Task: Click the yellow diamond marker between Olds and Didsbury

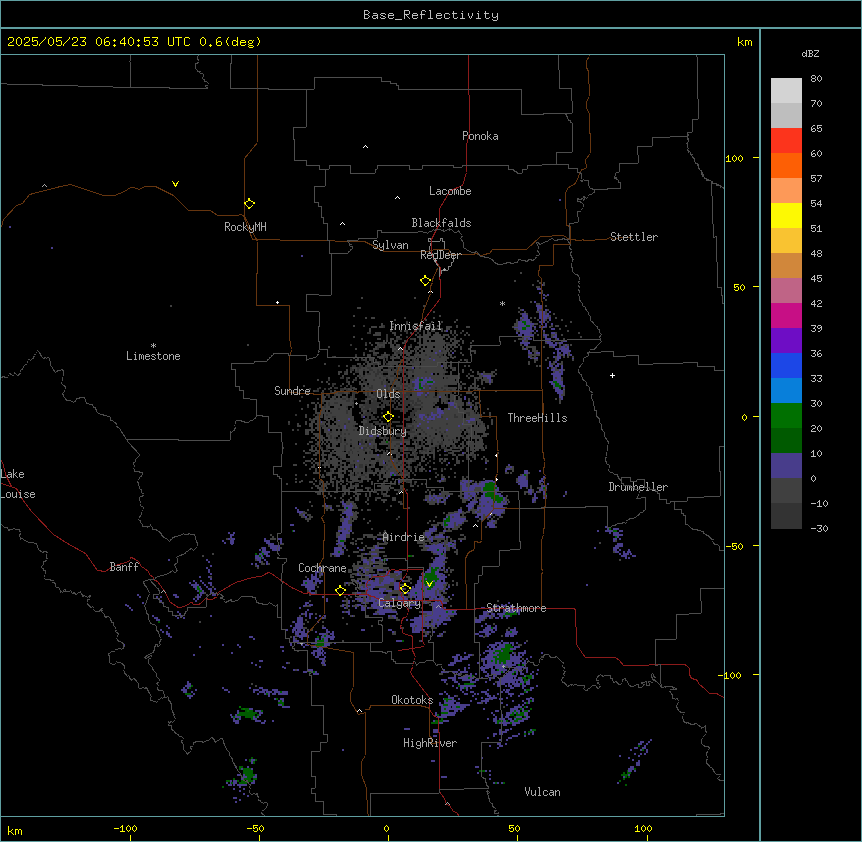Action: [388, 417]
